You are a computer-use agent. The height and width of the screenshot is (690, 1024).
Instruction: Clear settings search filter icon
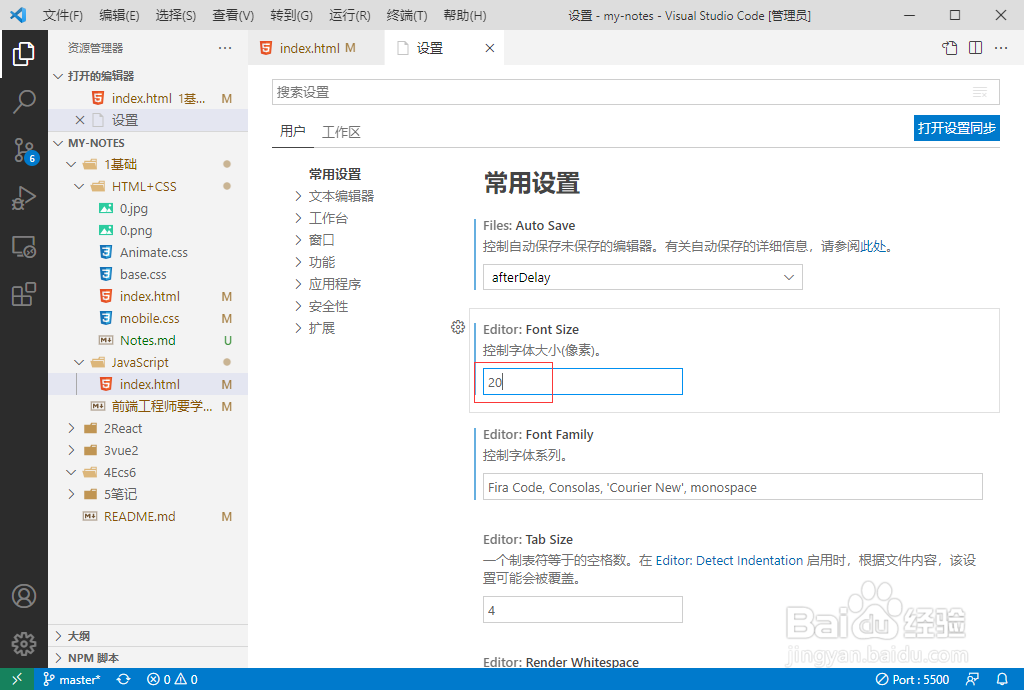[980, 92]
